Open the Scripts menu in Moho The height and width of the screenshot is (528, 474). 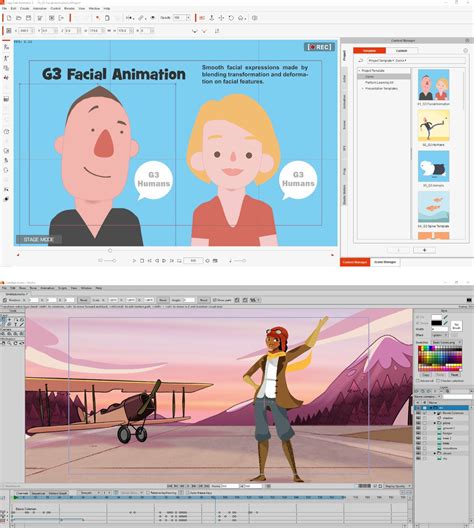62,288
